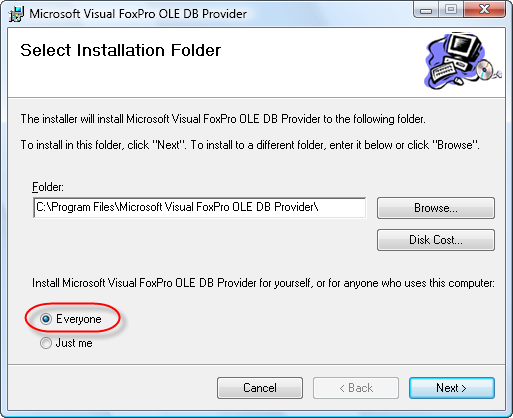Screen dimensions: 513x418
Task: Proceed with the Next > button
Action: click(x=452, y=388)
